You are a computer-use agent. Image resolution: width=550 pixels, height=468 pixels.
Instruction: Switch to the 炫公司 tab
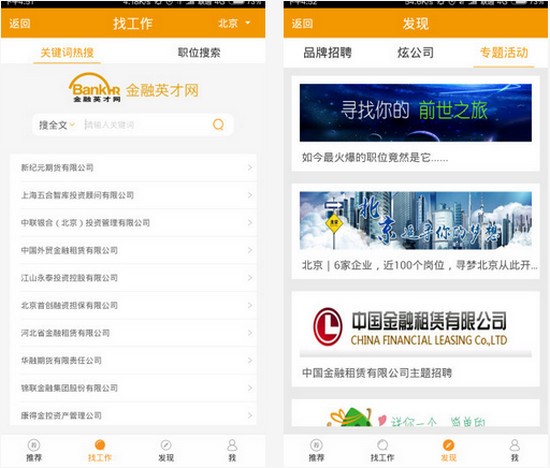click(x=416, y=53)
